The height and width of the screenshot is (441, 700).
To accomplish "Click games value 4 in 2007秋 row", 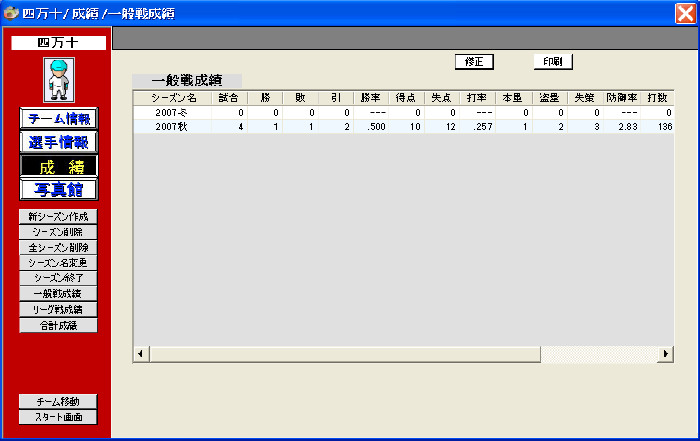I will point(229,126).
